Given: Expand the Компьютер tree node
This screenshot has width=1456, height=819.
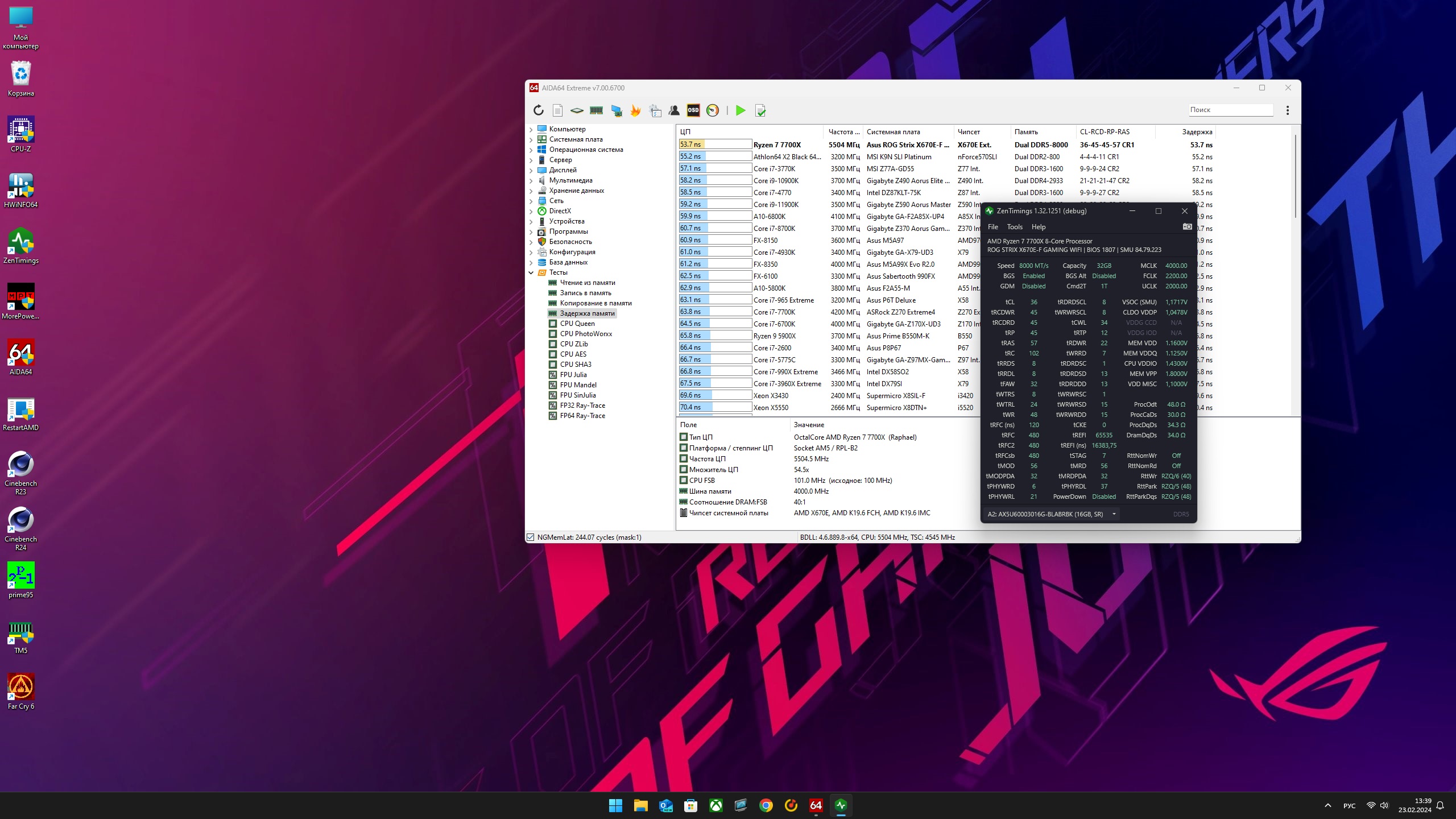Looking at the screenshot, I should pyautogui.click(x=531, y=129).
